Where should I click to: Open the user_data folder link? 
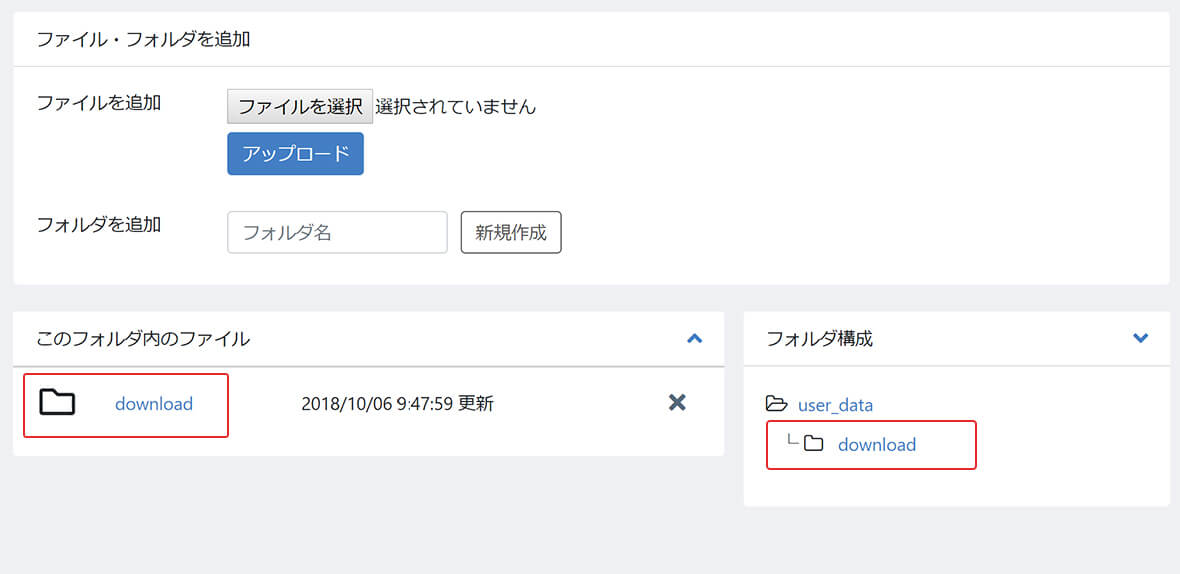pos(835,405)
